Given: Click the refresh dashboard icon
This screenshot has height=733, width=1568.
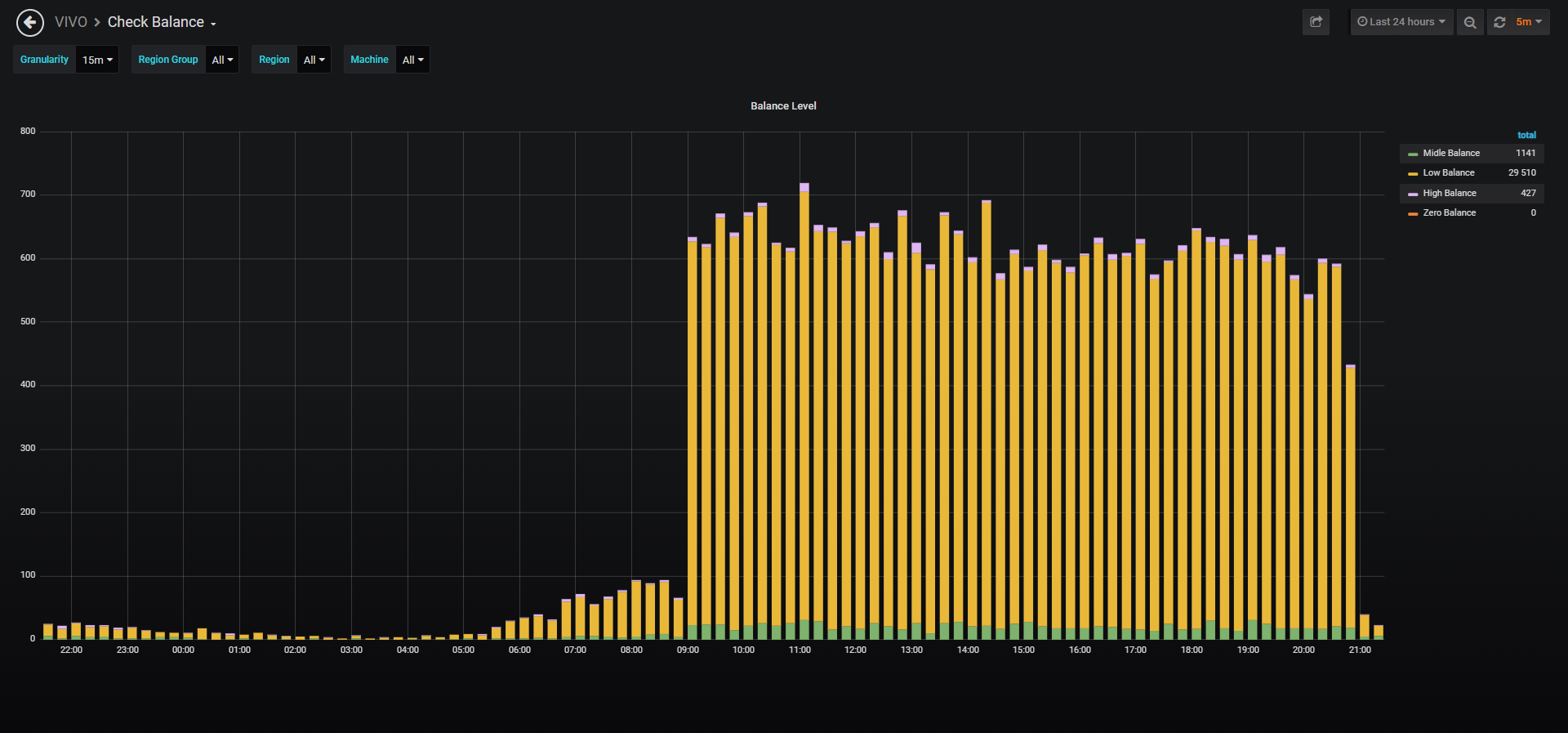Looking at the screenshot, I should (x=1499, y=22).
